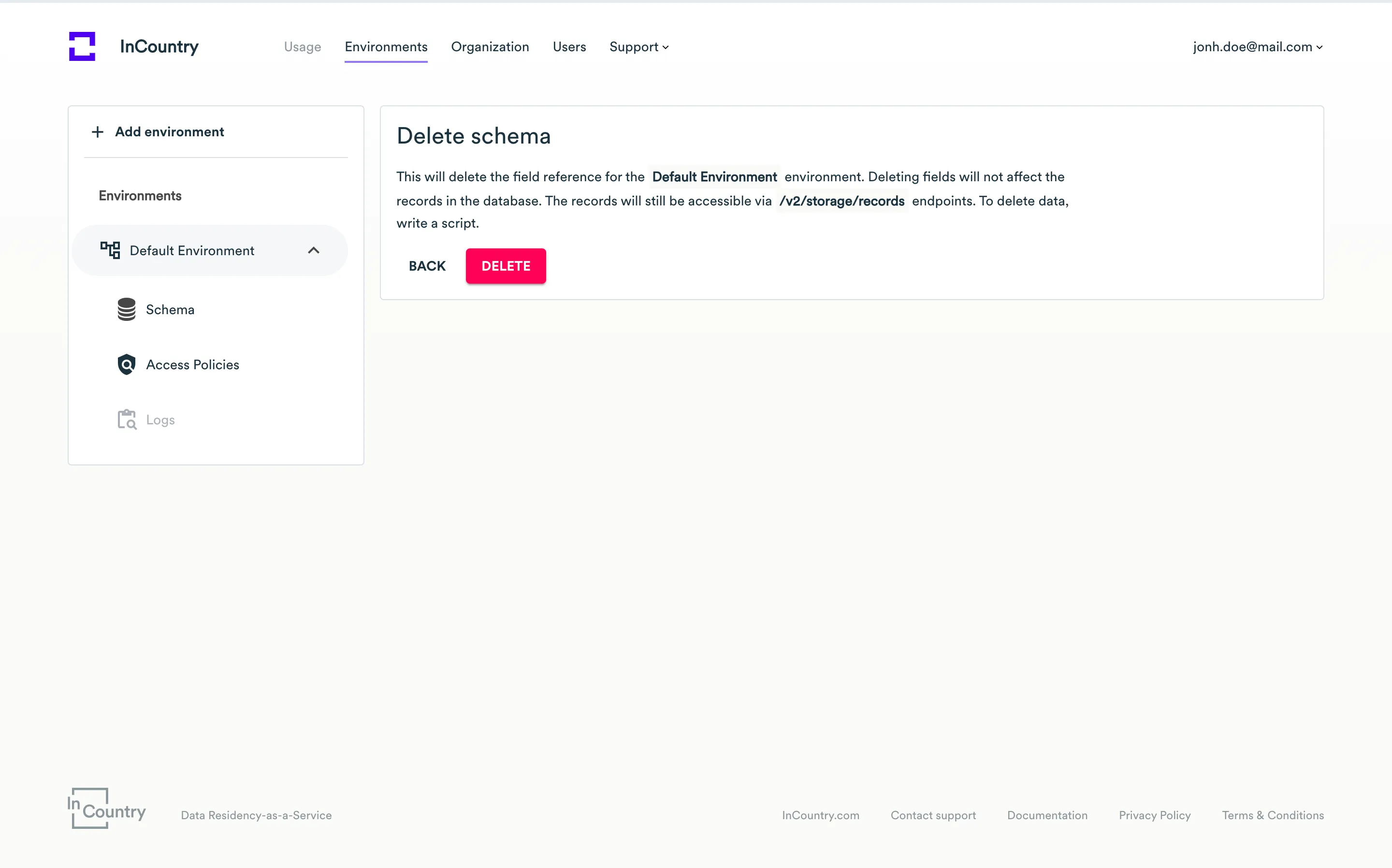Image resolution: width=1392 pixels, height=868 pixels.
Task: Open the Support dropdown menu
Action: (639, 47)
